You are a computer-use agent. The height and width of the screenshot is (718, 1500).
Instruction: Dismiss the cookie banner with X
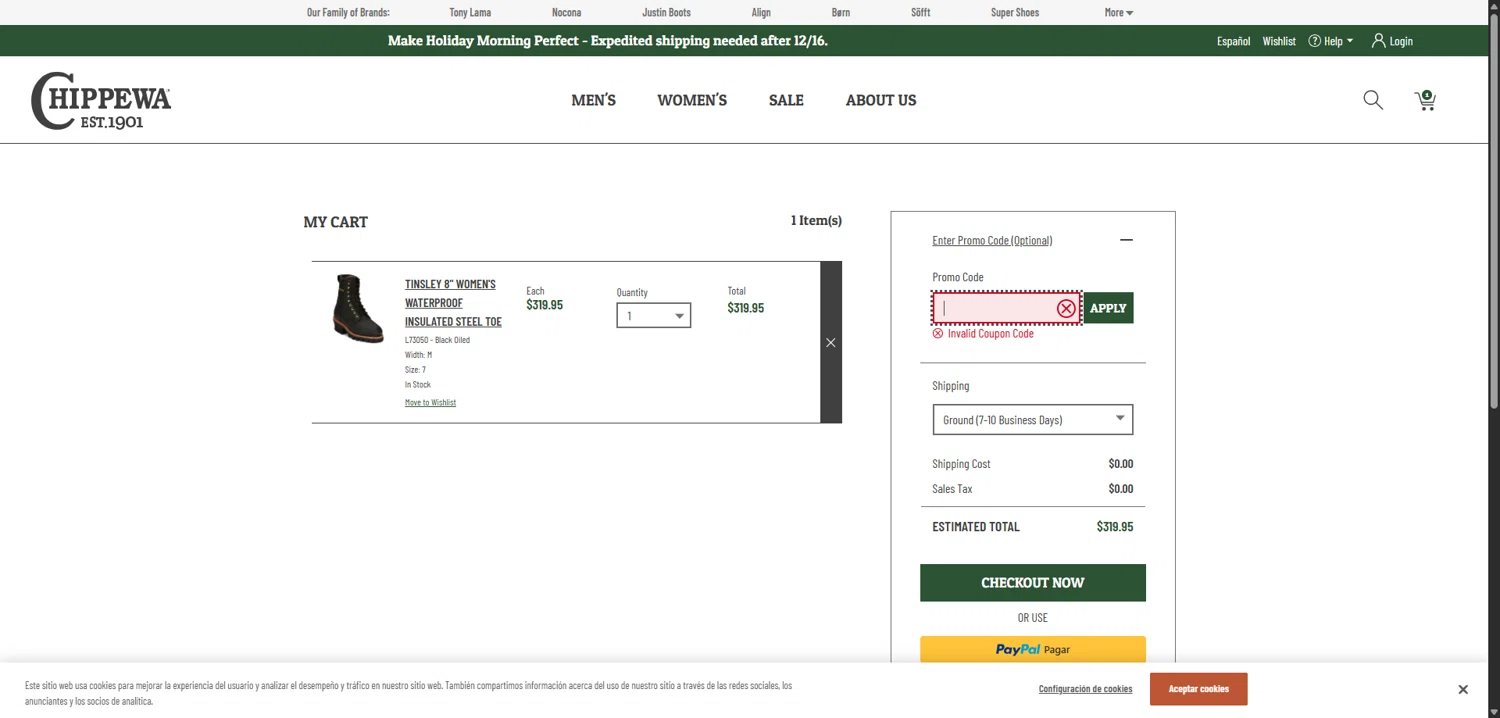[x=1463, y=689]
